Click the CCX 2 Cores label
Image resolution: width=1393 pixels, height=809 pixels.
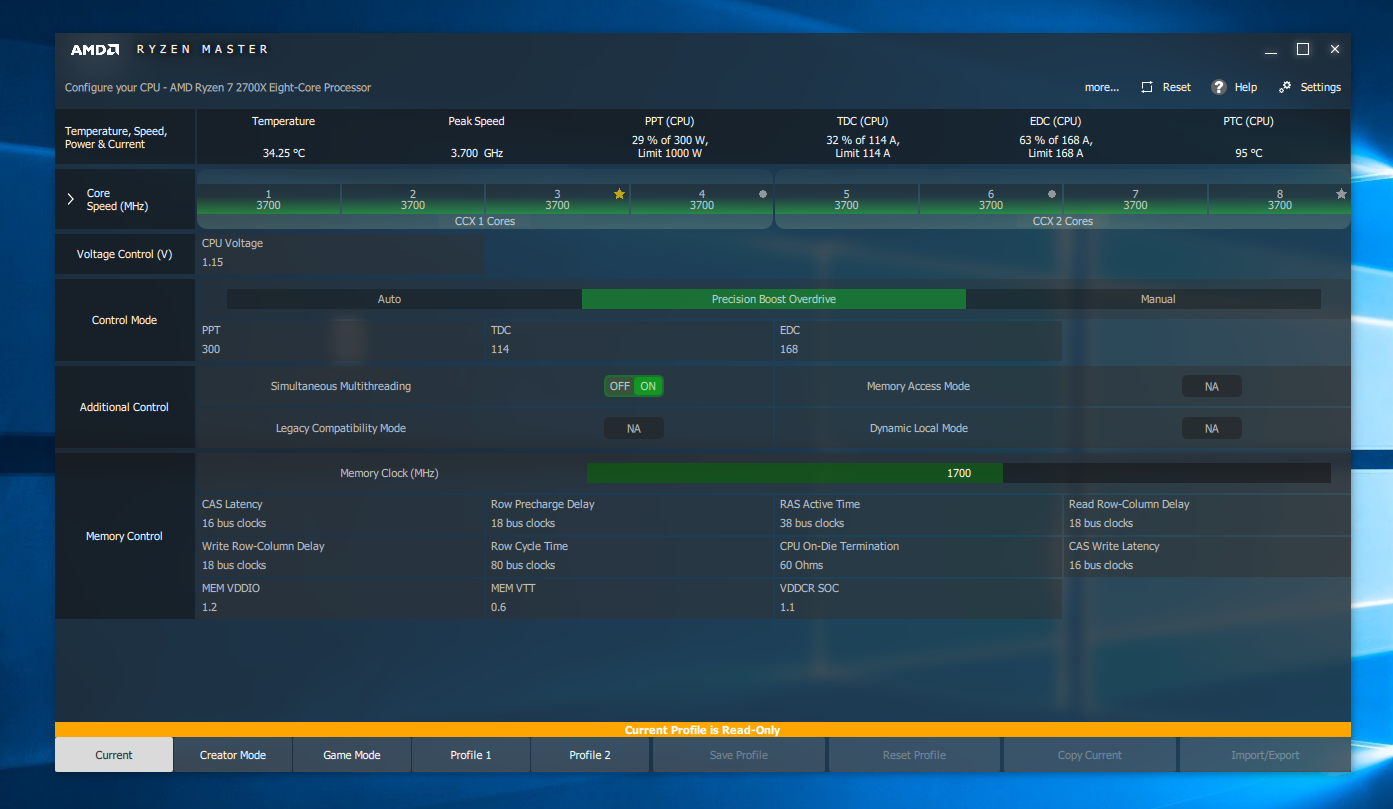click(1063, 221)
